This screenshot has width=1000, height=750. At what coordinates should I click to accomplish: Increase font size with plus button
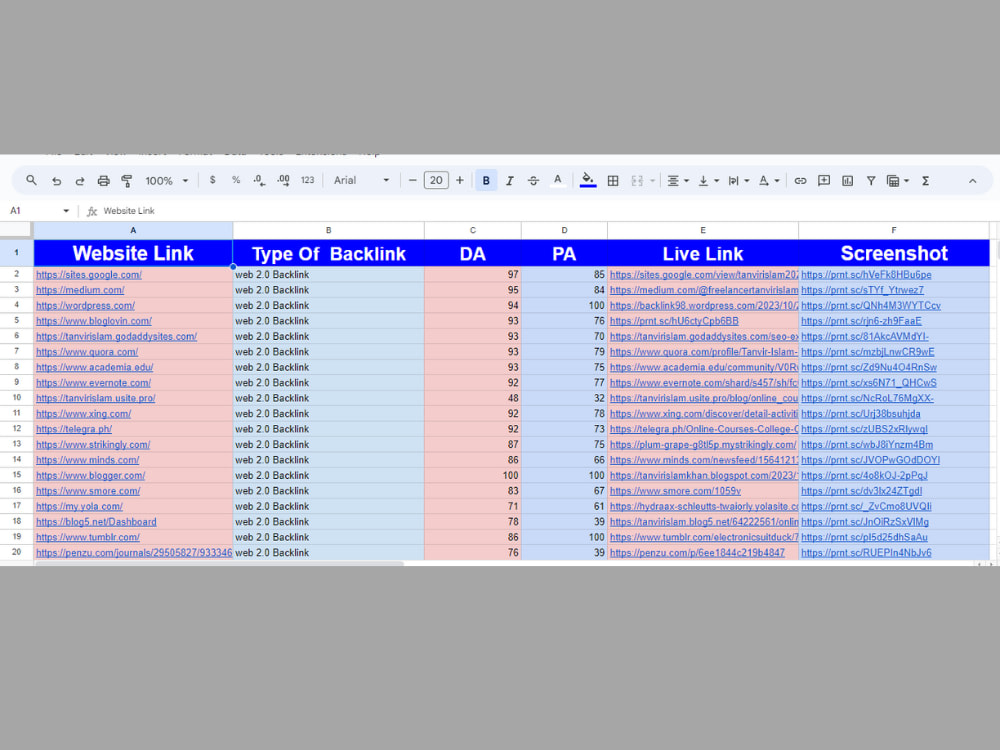point(460,180)
